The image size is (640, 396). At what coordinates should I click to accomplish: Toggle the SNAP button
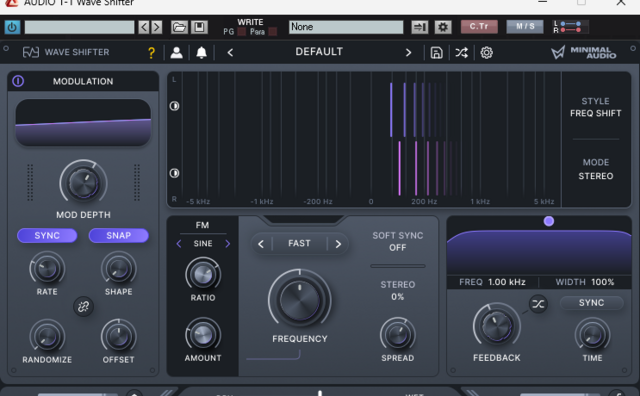(x=118, y=236)
